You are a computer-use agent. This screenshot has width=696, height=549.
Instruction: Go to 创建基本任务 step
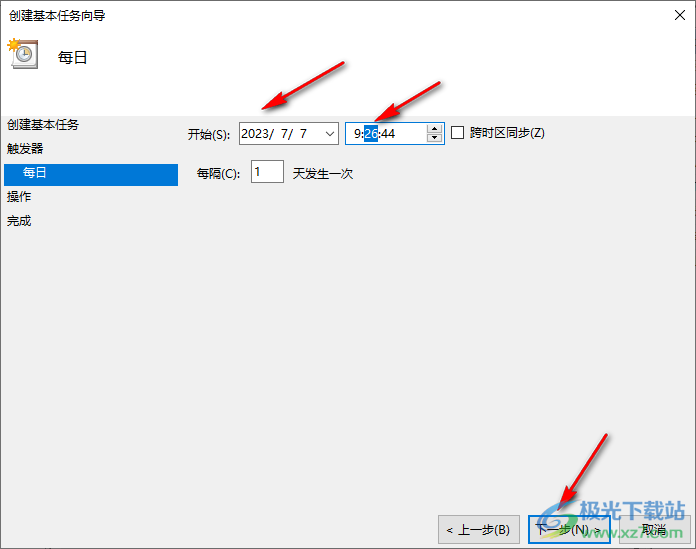43,125
